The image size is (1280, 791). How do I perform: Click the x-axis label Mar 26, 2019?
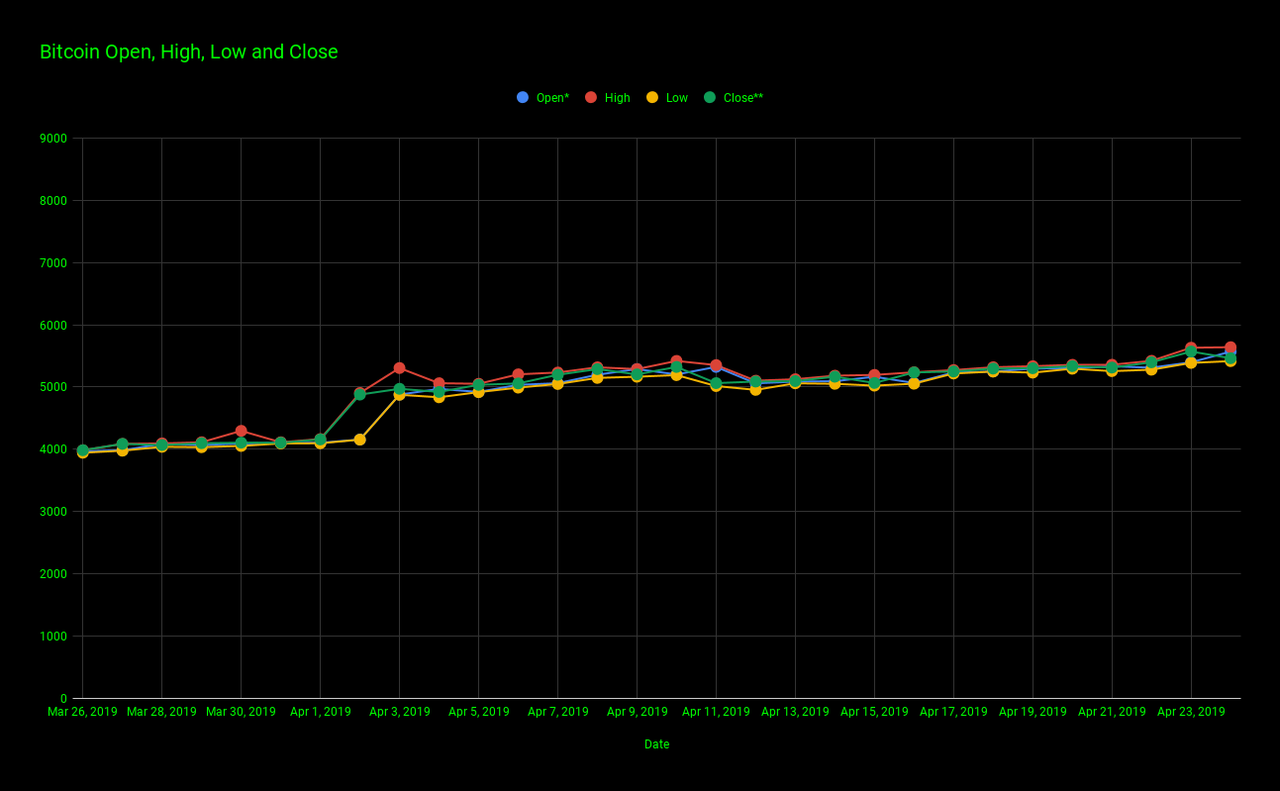[82, 712]
